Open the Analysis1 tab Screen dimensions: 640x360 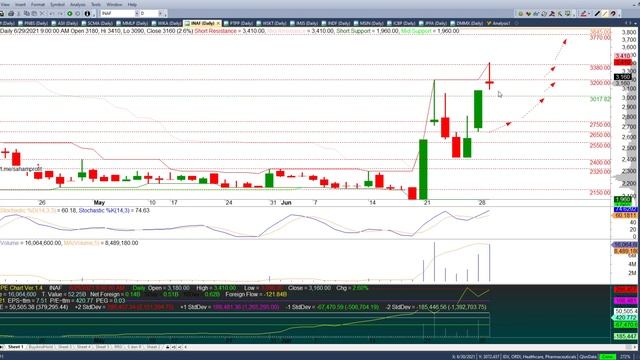pyautogui.click(x=498, y=23)
